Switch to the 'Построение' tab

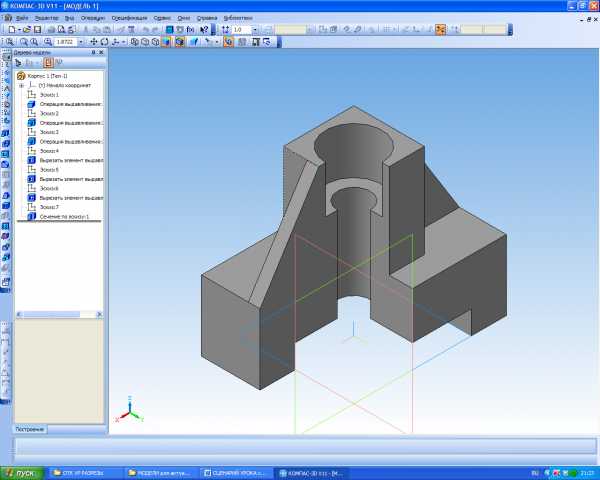tap(30, 429)
